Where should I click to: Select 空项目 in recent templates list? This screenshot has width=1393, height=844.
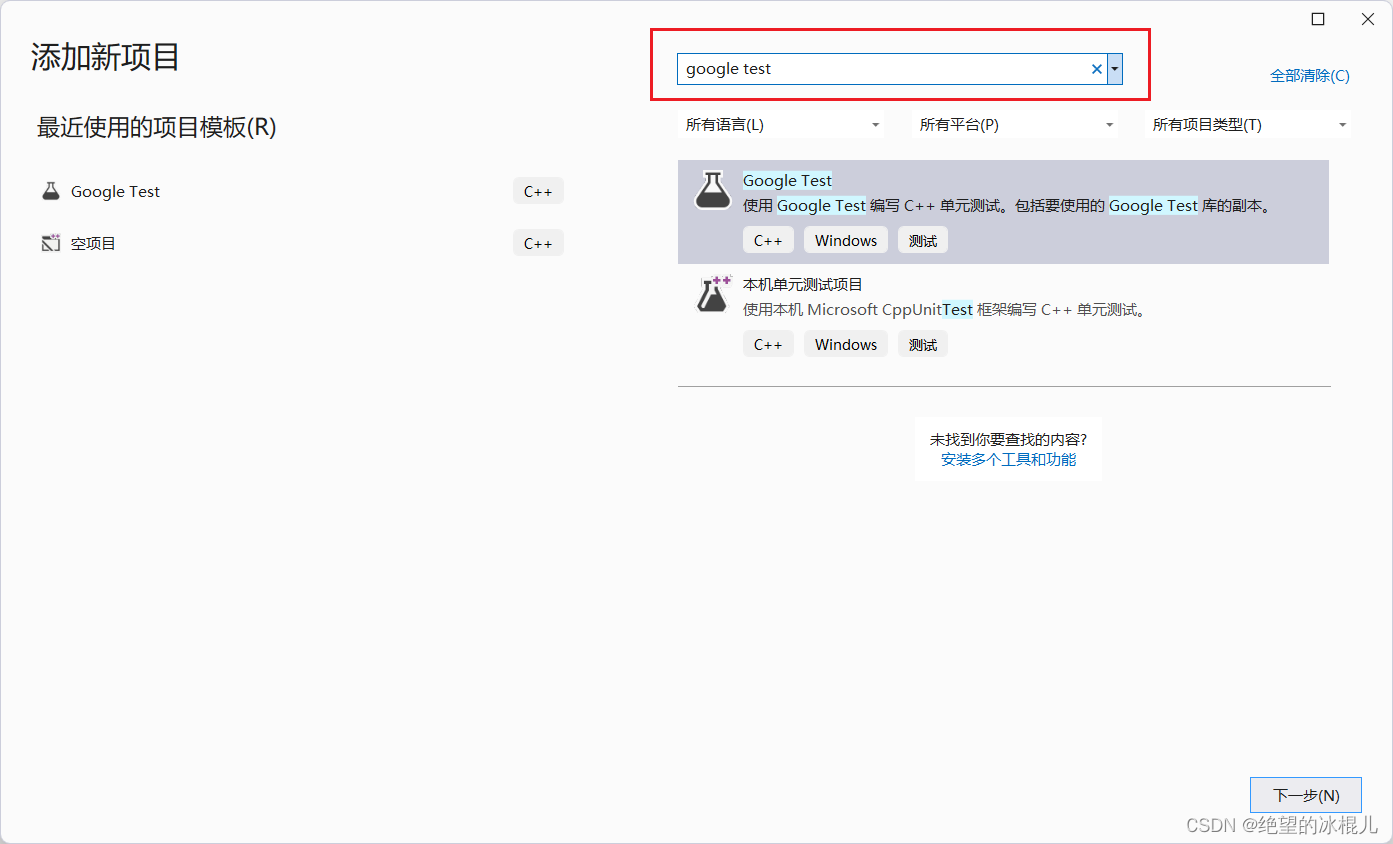302,243
